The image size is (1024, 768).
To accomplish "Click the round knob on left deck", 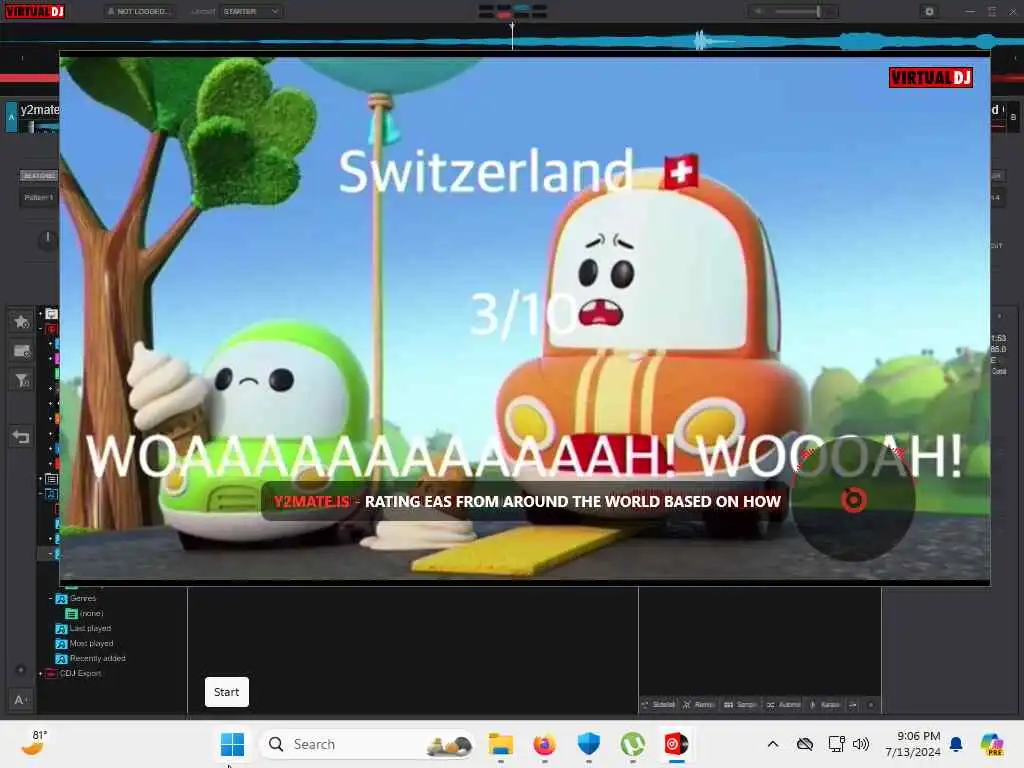I will coord(48,240).
